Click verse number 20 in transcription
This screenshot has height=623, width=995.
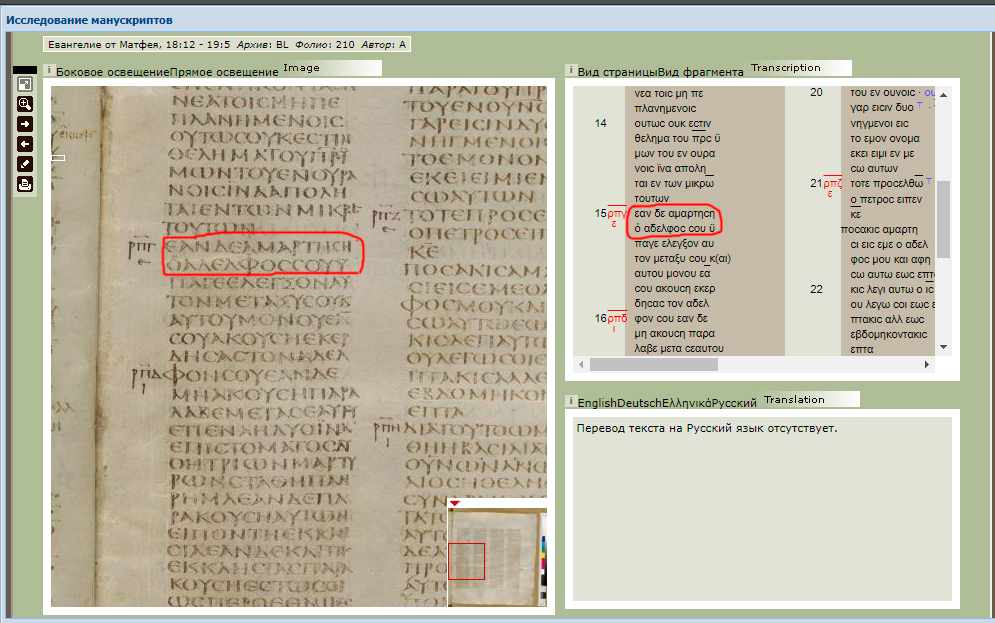click(816, 93)
